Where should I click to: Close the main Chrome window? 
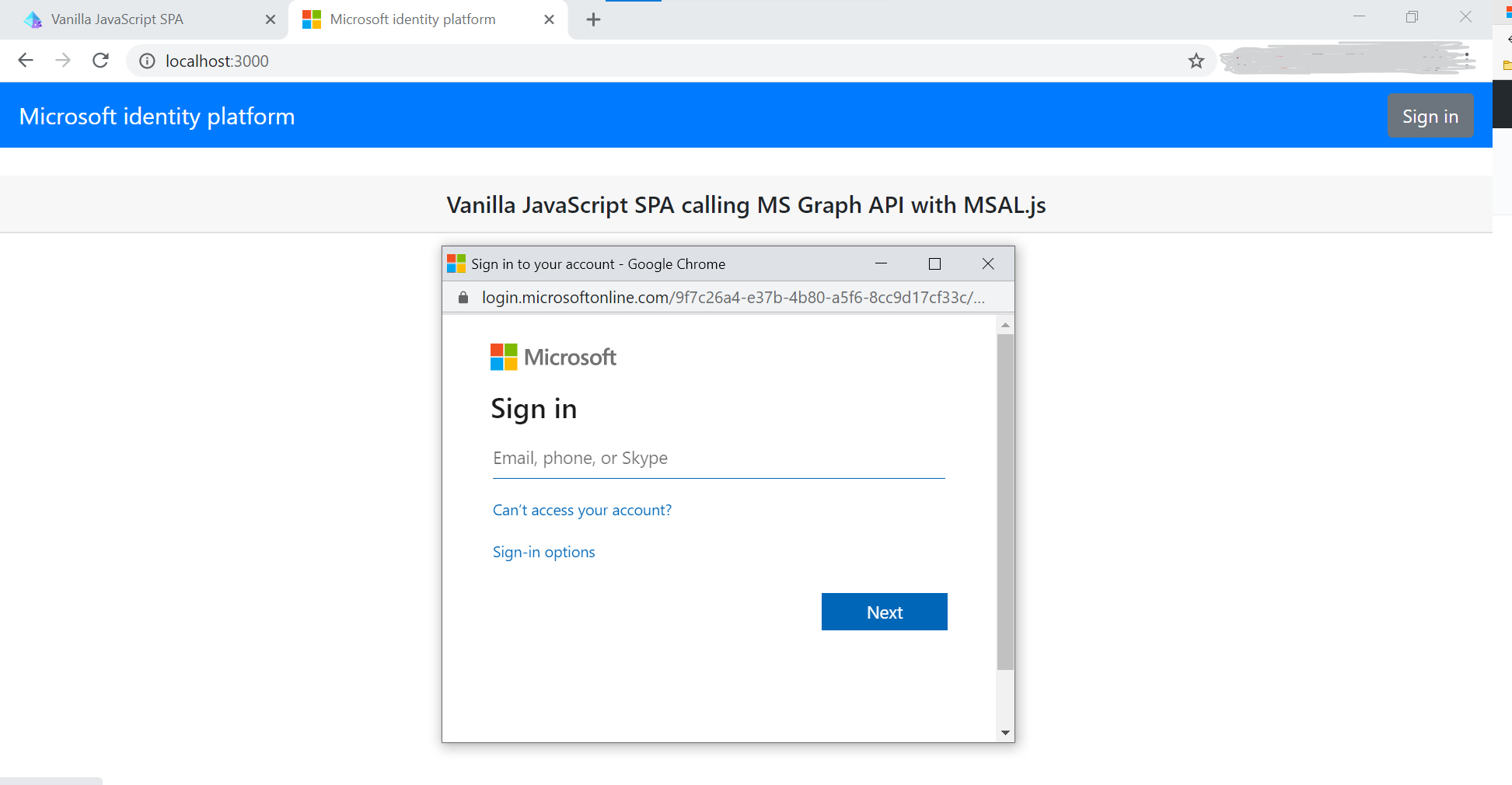click(x=1465, y=16)
